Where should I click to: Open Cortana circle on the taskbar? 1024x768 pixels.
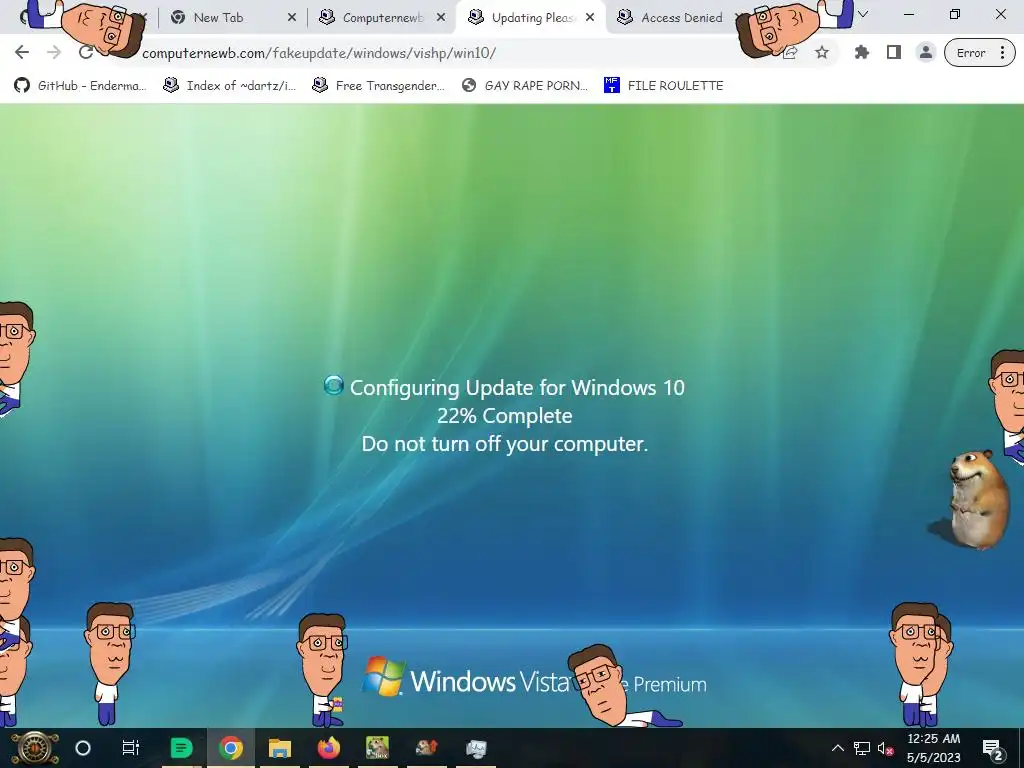tap(83, 748)
